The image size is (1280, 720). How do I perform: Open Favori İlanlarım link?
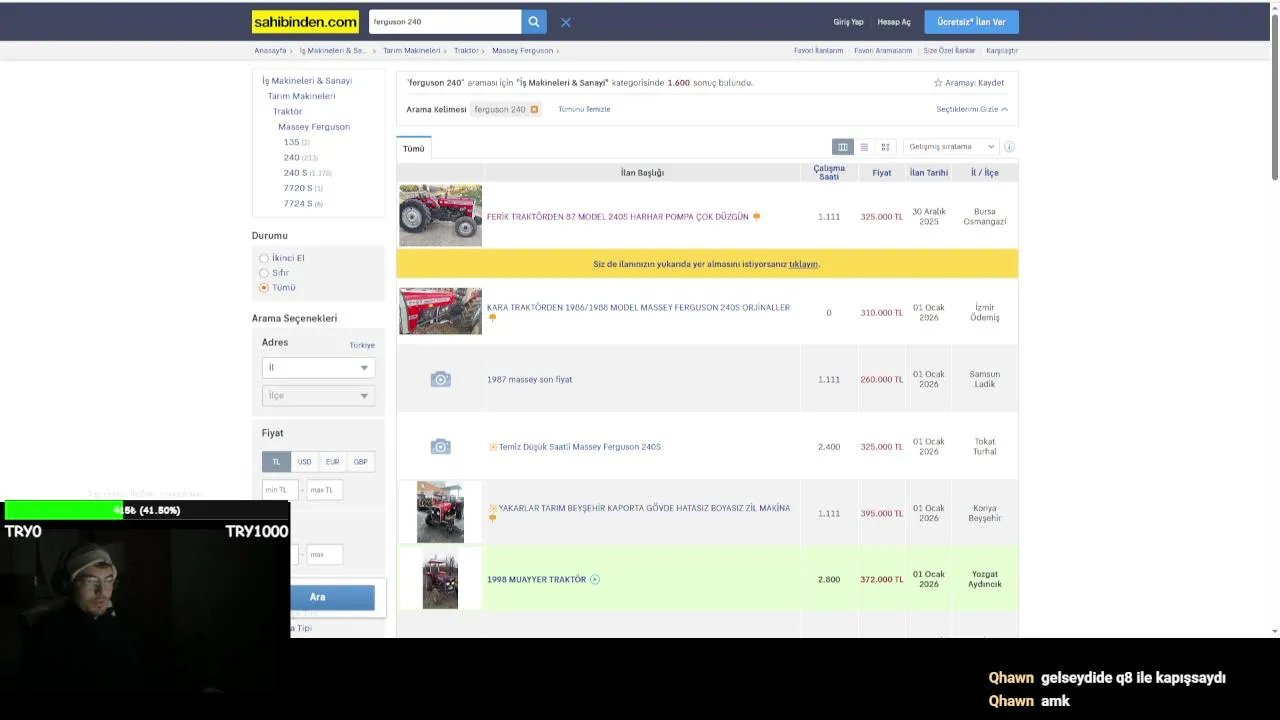tap(818, 50)
